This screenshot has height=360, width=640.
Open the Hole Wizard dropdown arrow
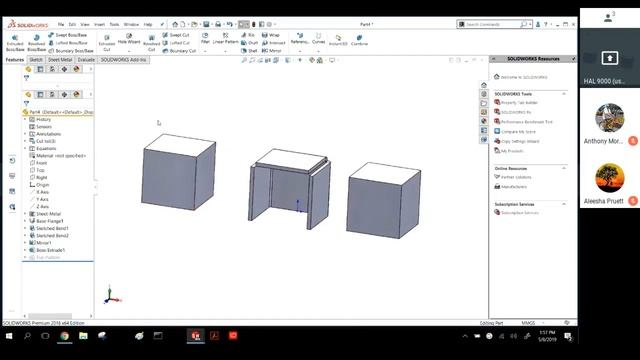tap(129, 51)
